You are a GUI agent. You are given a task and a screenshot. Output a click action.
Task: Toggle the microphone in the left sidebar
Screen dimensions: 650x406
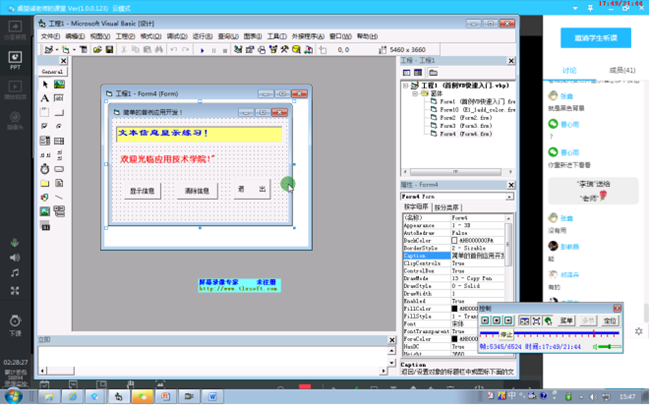(x=15, y=243)
